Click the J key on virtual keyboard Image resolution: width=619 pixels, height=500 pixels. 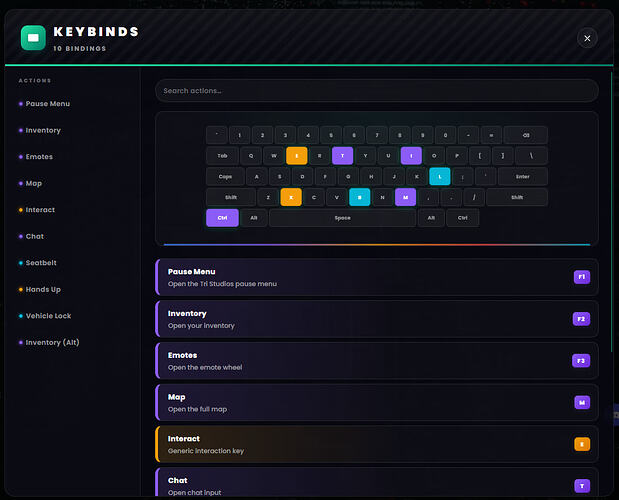[x=394, y=176]
